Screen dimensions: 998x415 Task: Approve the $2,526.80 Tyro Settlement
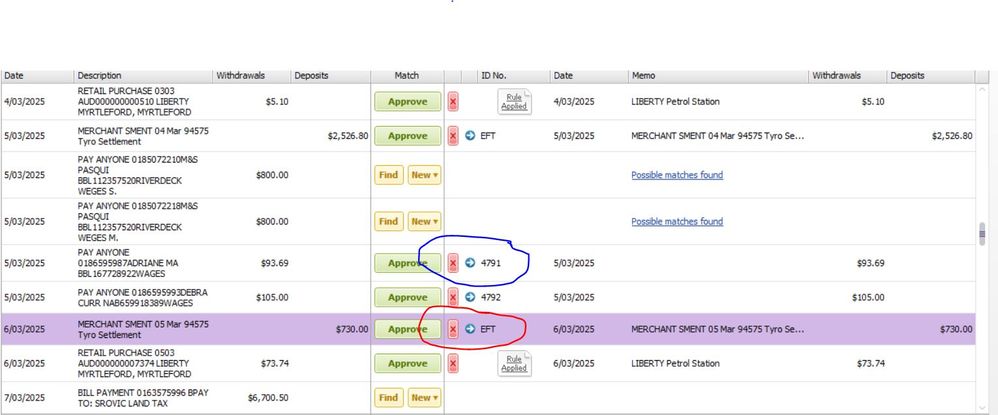point(407,136)
